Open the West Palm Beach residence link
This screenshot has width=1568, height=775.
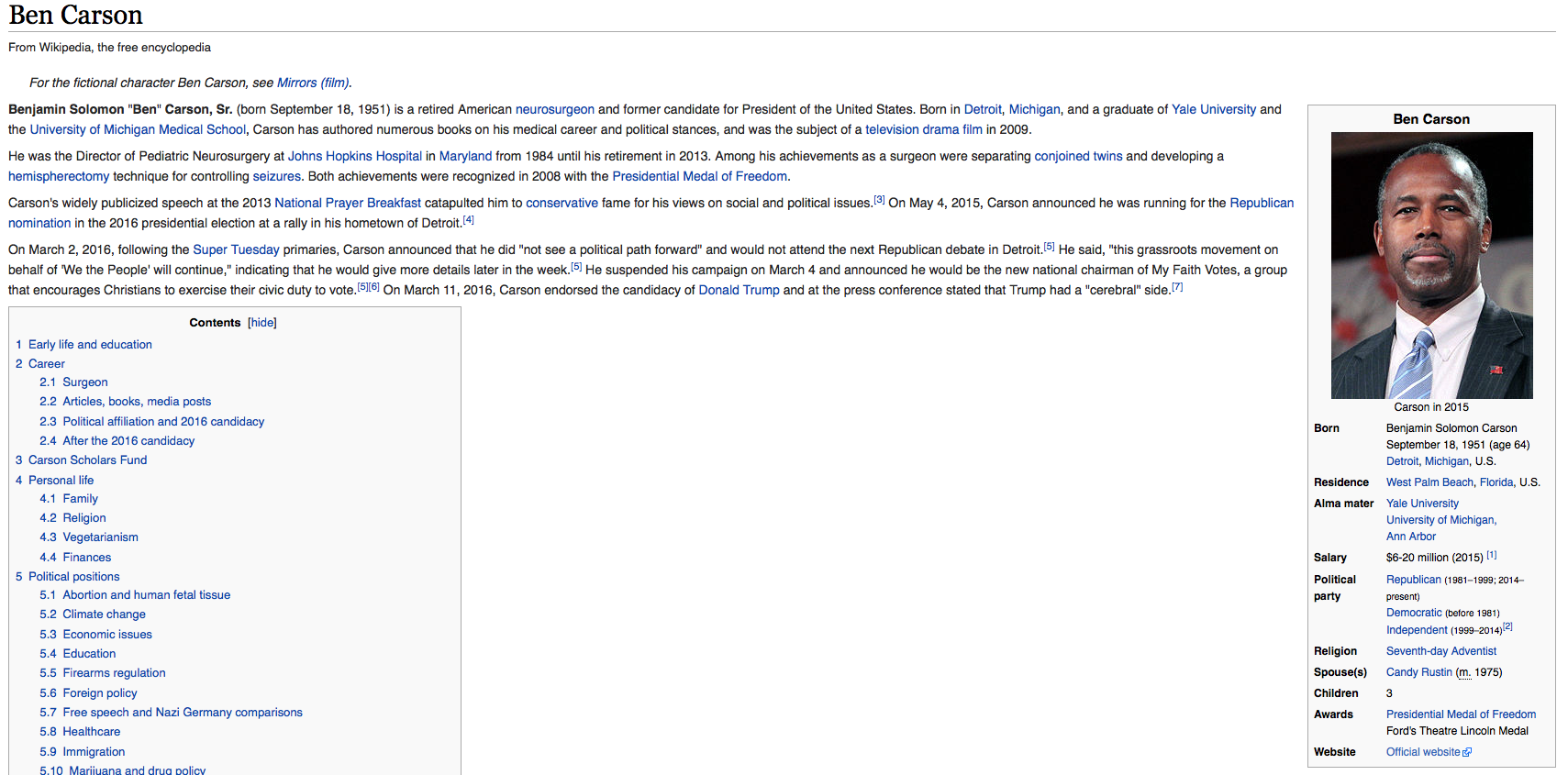pos(1429,482)
